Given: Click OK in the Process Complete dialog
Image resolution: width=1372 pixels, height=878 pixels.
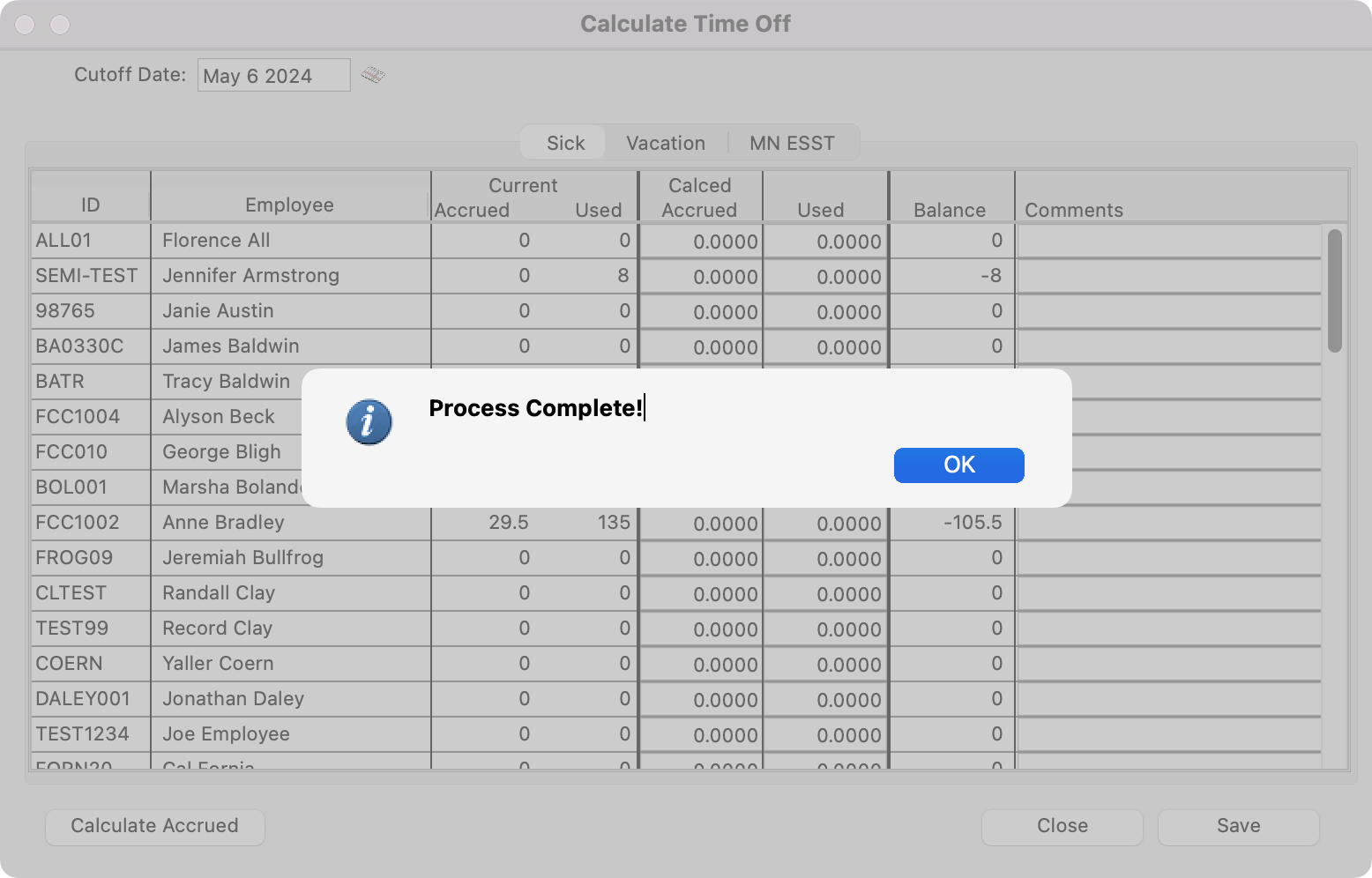Looking at the screenshot, I should click(958, 465).
